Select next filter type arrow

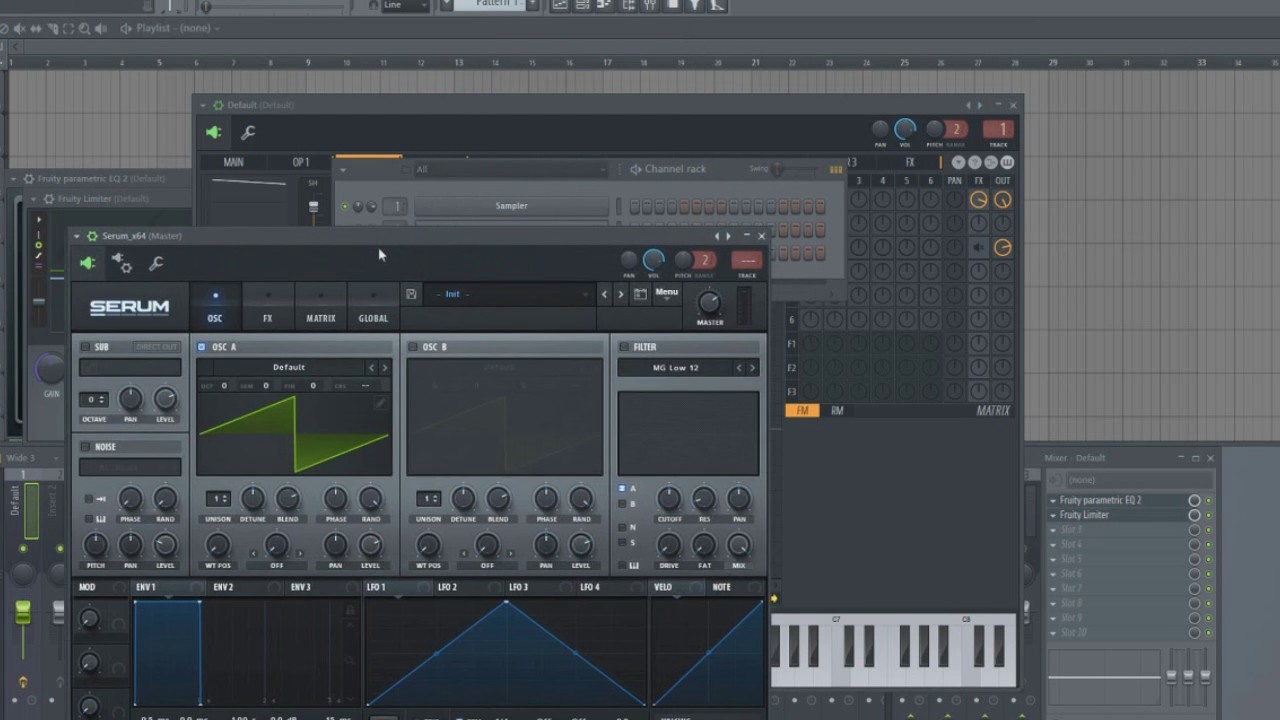tap(753, 368)
